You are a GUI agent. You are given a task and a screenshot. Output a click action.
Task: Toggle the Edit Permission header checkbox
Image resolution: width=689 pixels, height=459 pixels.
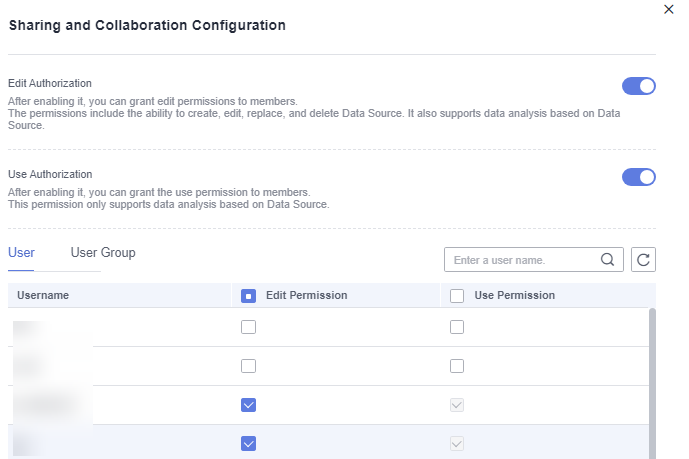[x=249, y=296]
